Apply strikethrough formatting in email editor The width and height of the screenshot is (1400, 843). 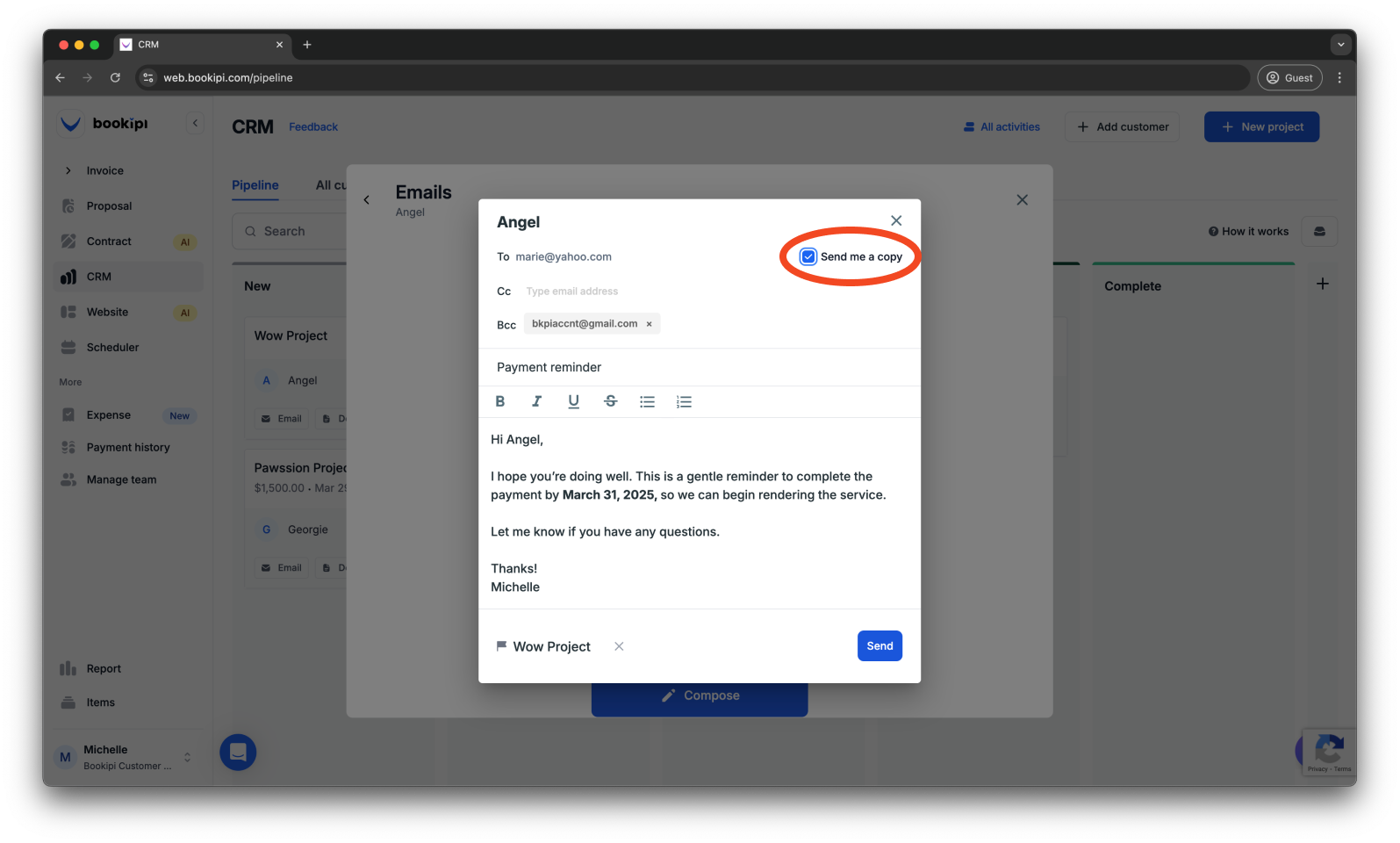click(x=610, y=401)
